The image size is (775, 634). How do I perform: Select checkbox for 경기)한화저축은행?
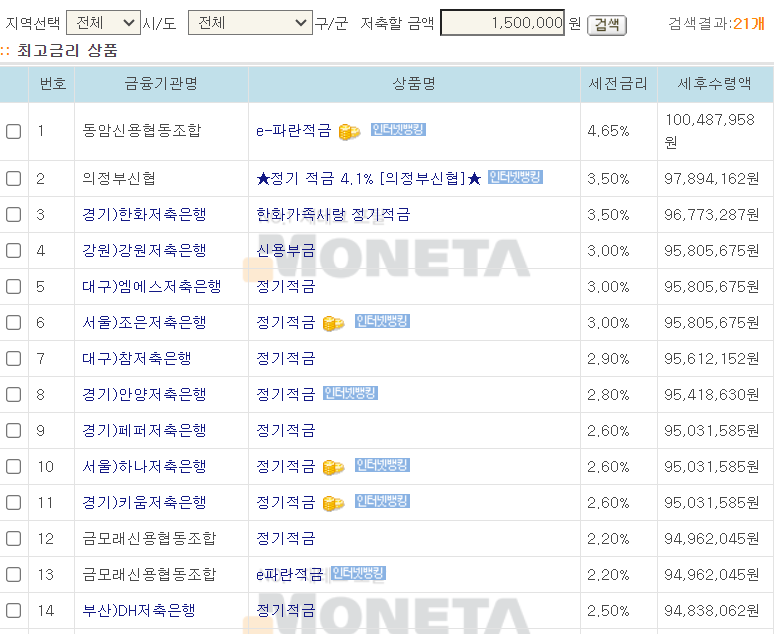pos(13,214)
